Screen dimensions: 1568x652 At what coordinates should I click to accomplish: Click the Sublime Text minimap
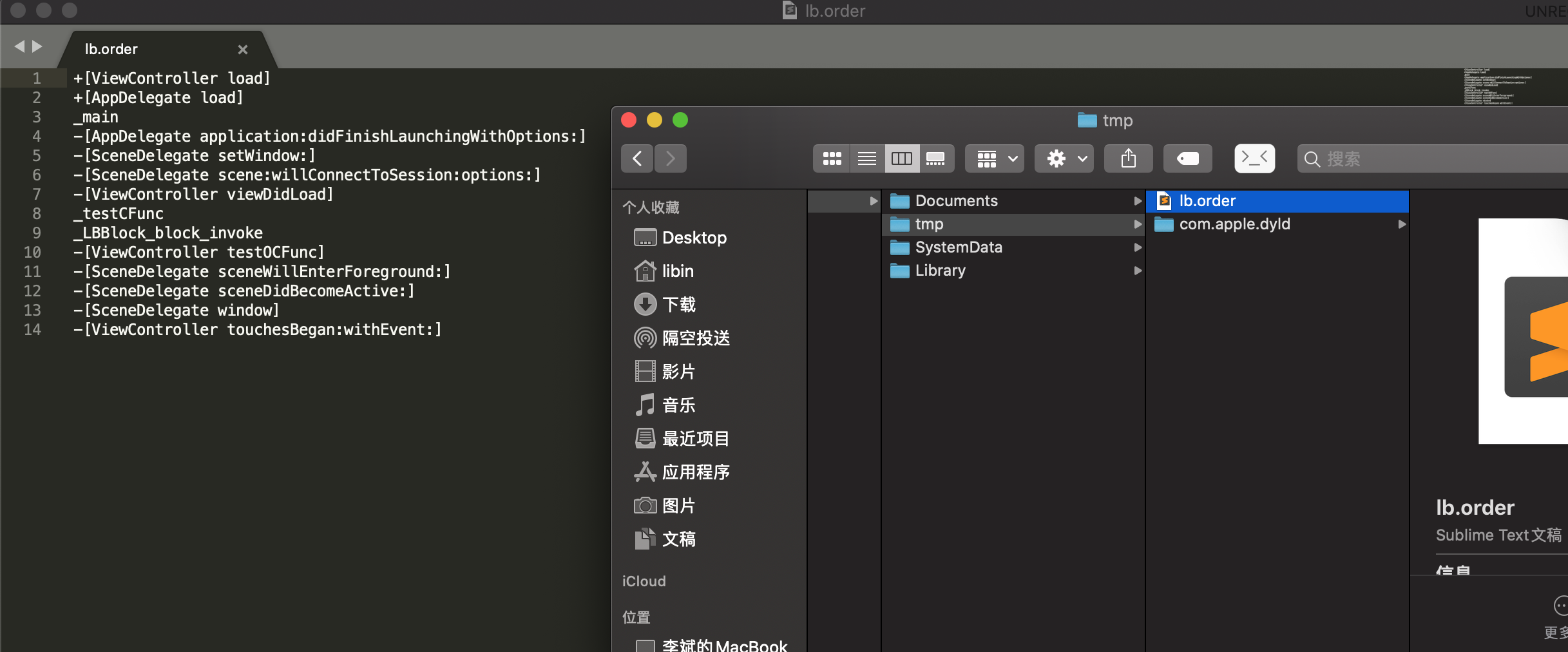(1500, 86)
